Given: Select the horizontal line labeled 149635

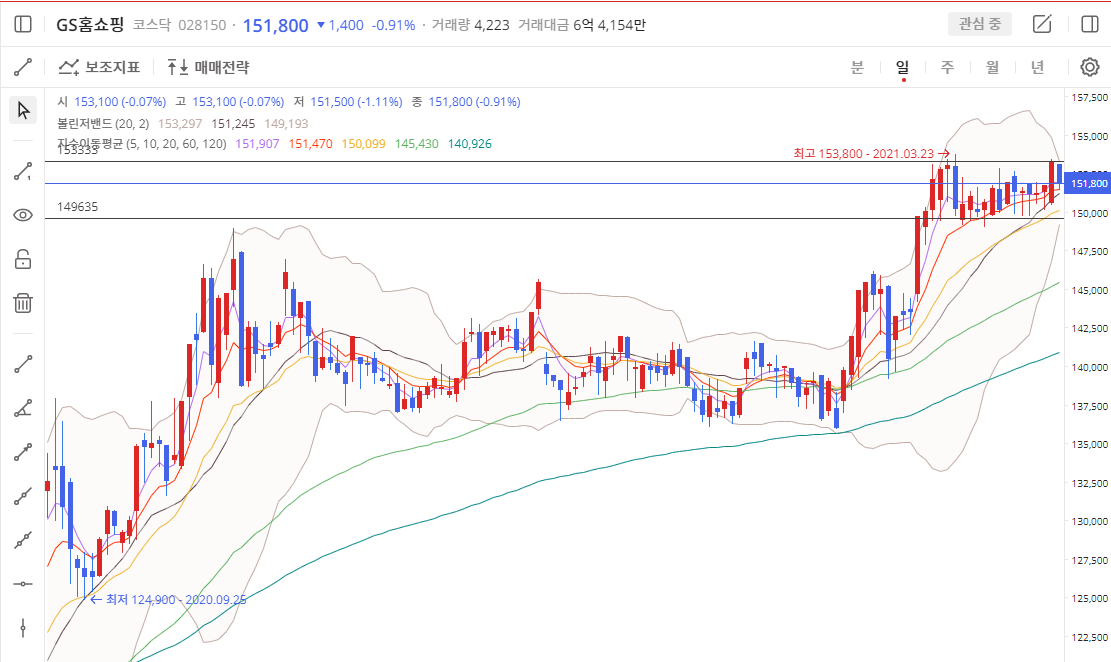Looking at the screenshot, I should click(x=554, y=218).
